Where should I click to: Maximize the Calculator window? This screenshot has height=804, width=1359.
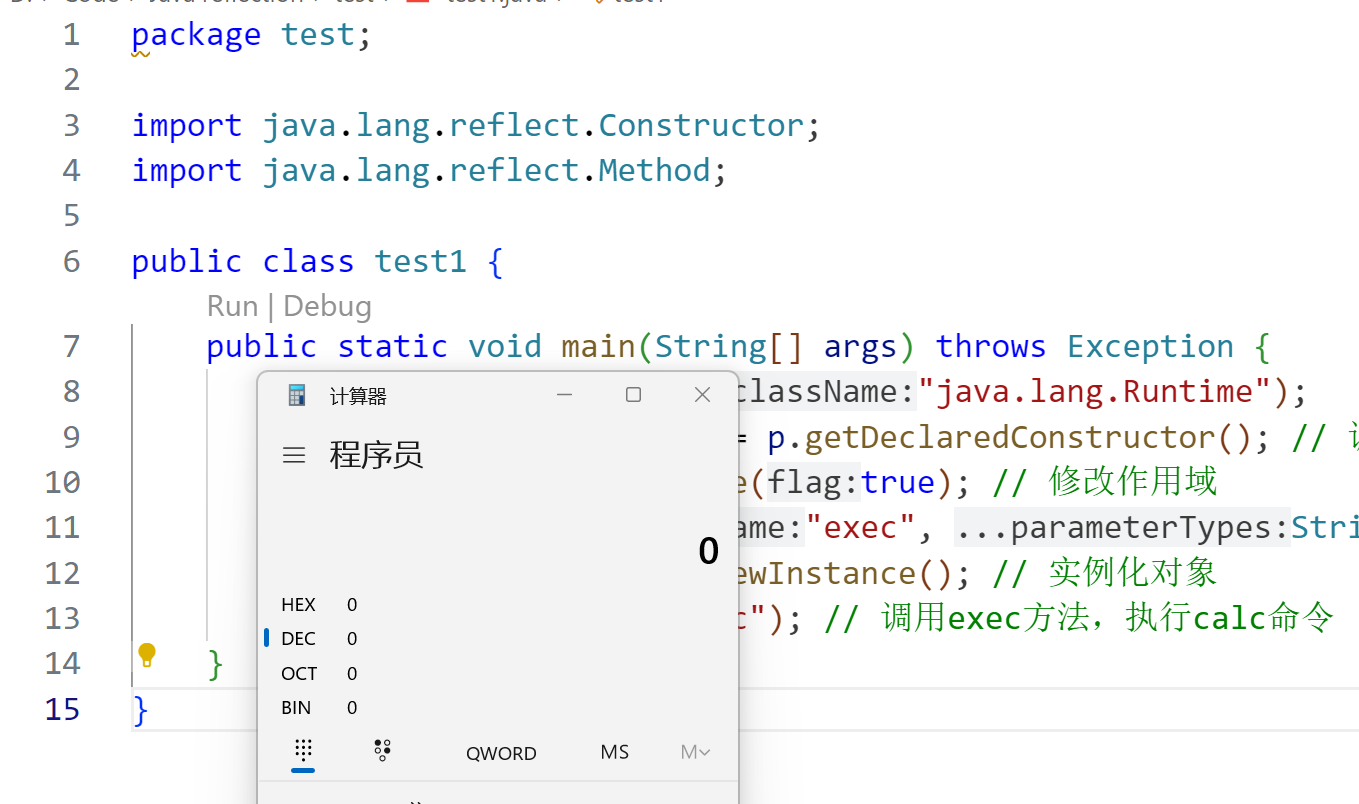pos(633,395)
